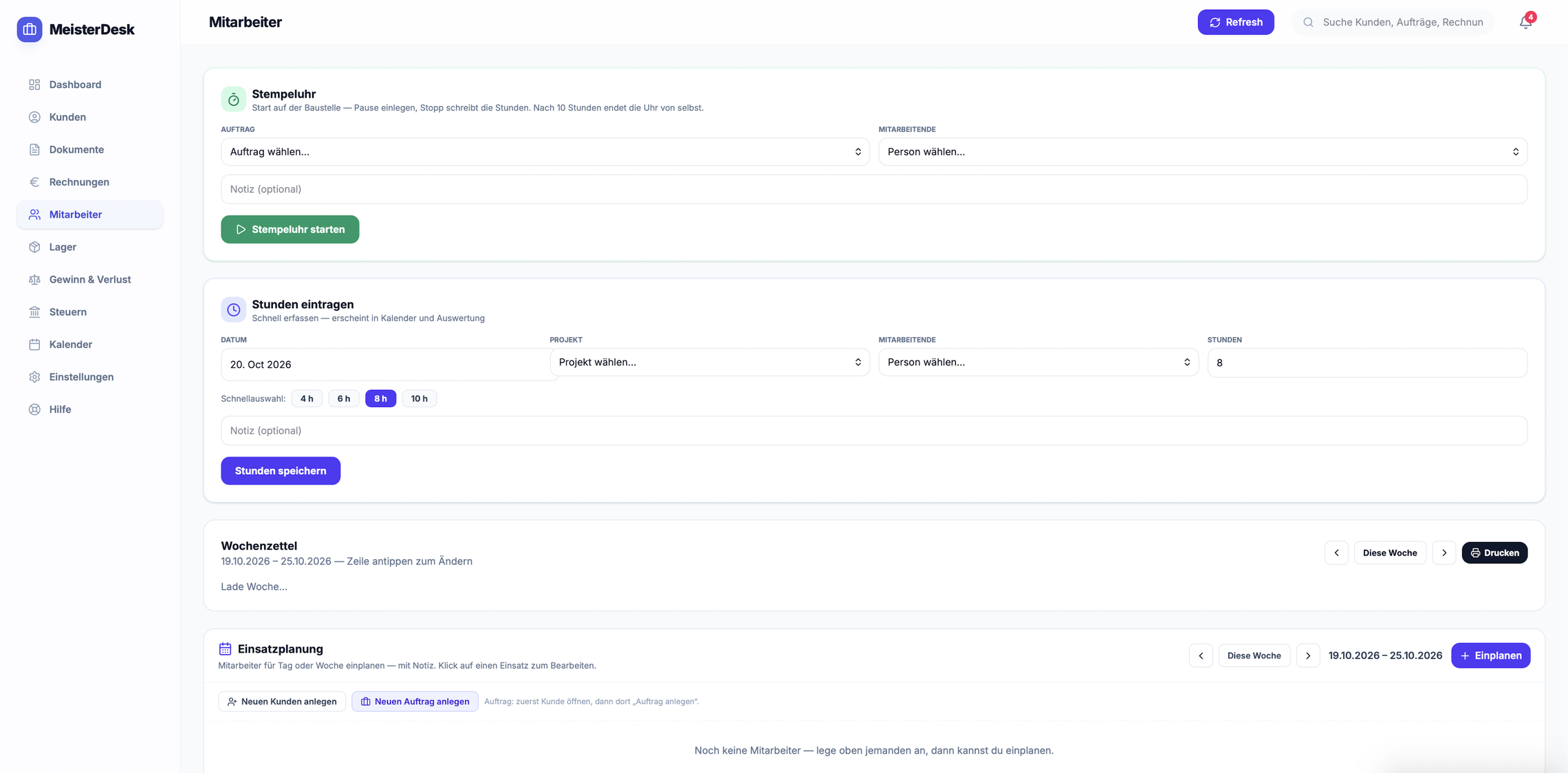This screenshot has height=773, width=1568.
Task: Go to previous week in Einsatzplanung
Action: click(x=1201, y=655)
